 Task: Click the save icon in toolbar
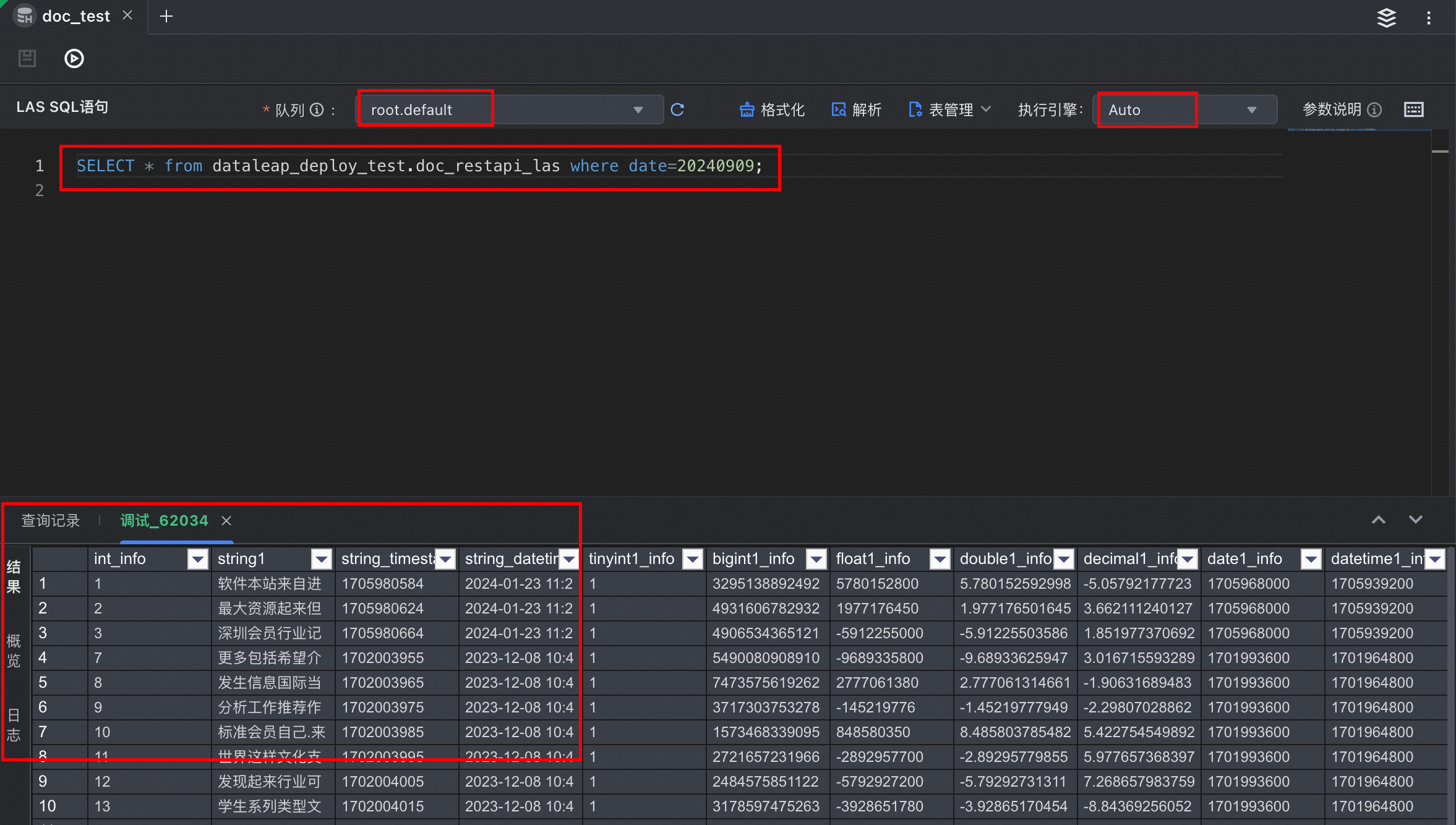(x=27, y=59)
